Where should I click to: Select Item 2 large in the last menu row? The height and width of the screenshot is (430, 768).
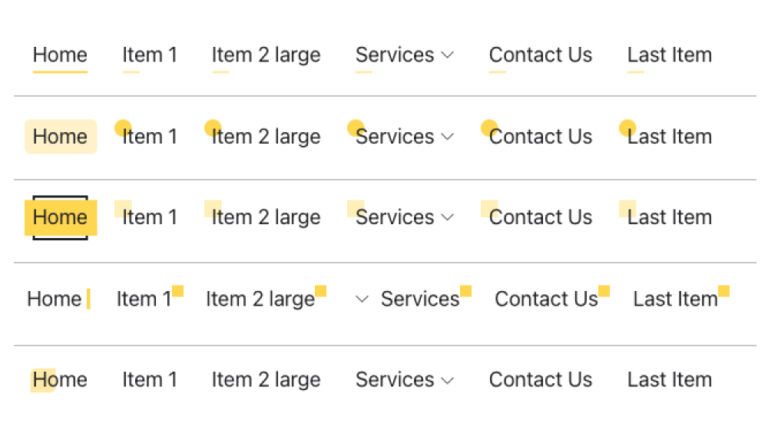(266, 380)
